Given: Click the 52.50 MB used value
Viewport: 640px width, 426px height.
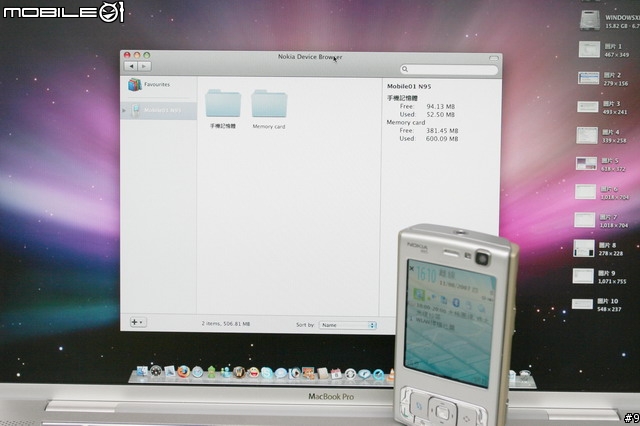Looking at the screenshot, I should (x=440, y=115).
